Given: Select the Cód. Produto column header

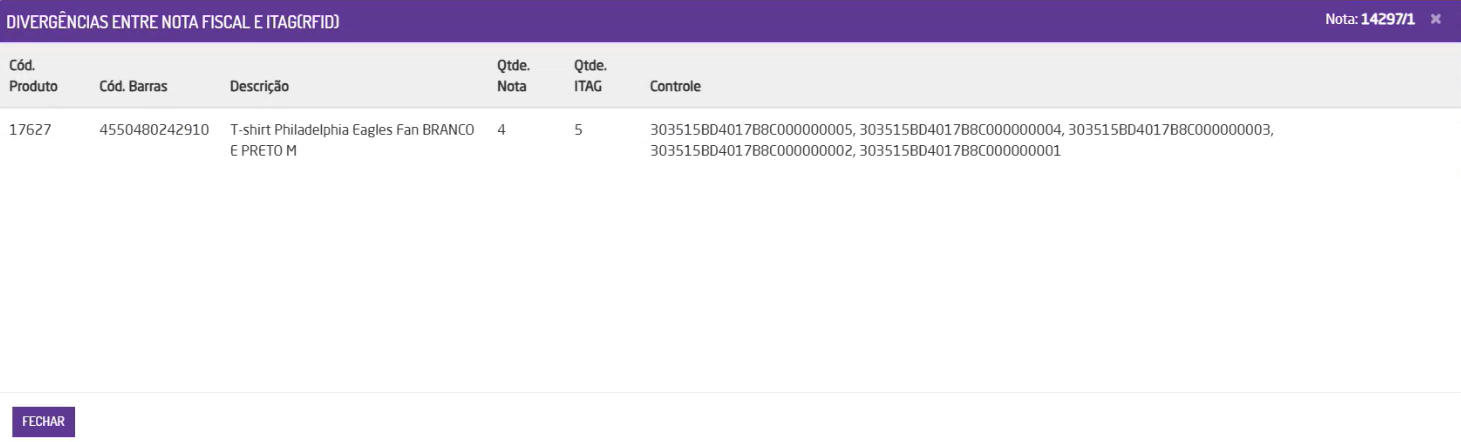Looking at the screenshot, I should 33,76.
